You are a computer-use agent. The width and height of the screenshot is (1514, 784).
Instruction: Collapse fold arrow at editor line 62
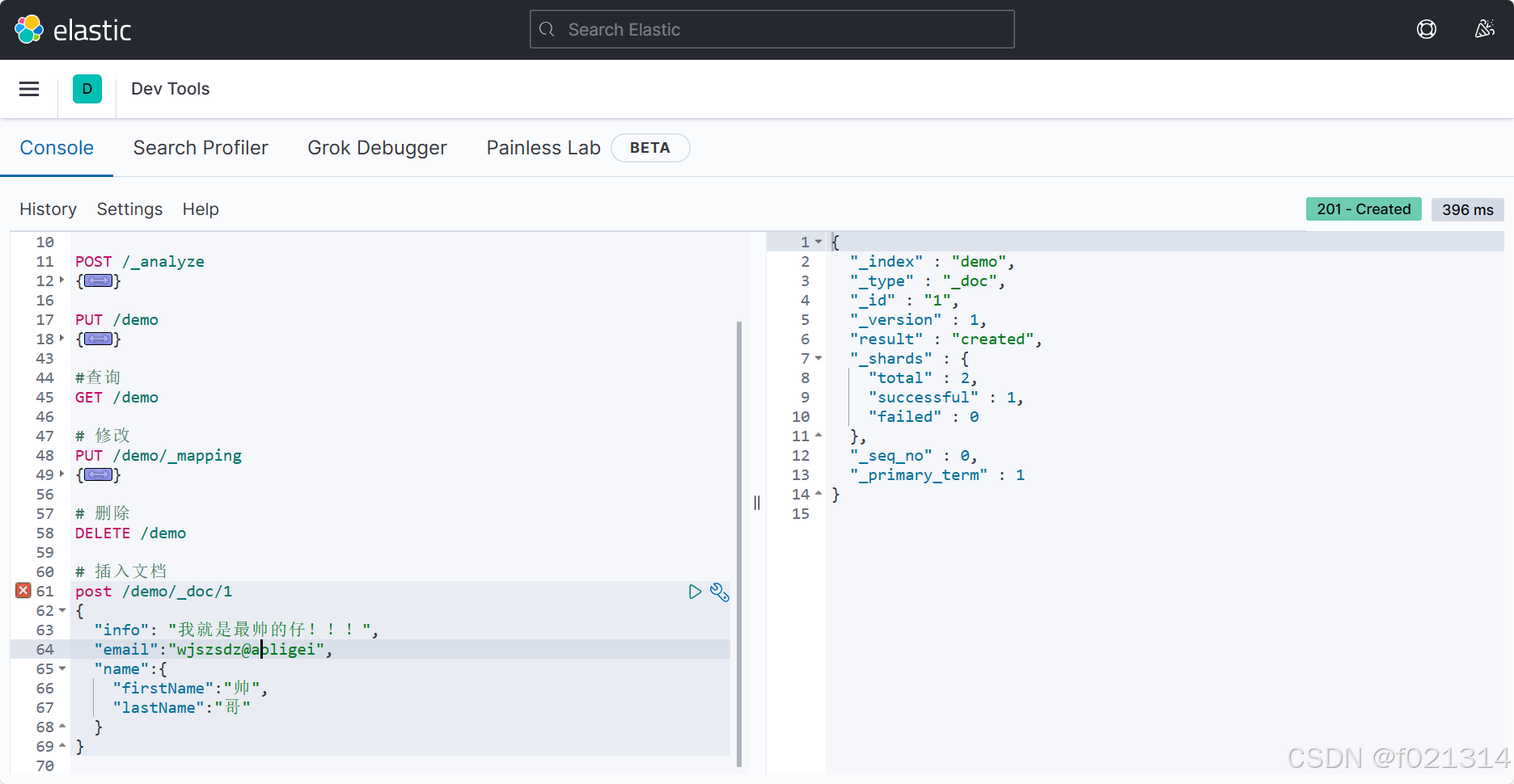[62, 610]
